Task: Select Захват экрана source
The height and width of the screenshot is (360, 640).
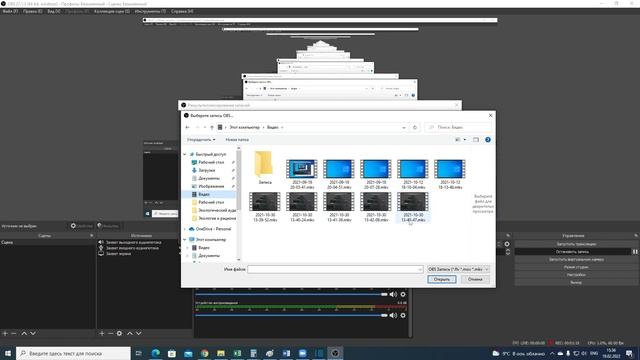Action: (x=119, y=254)
